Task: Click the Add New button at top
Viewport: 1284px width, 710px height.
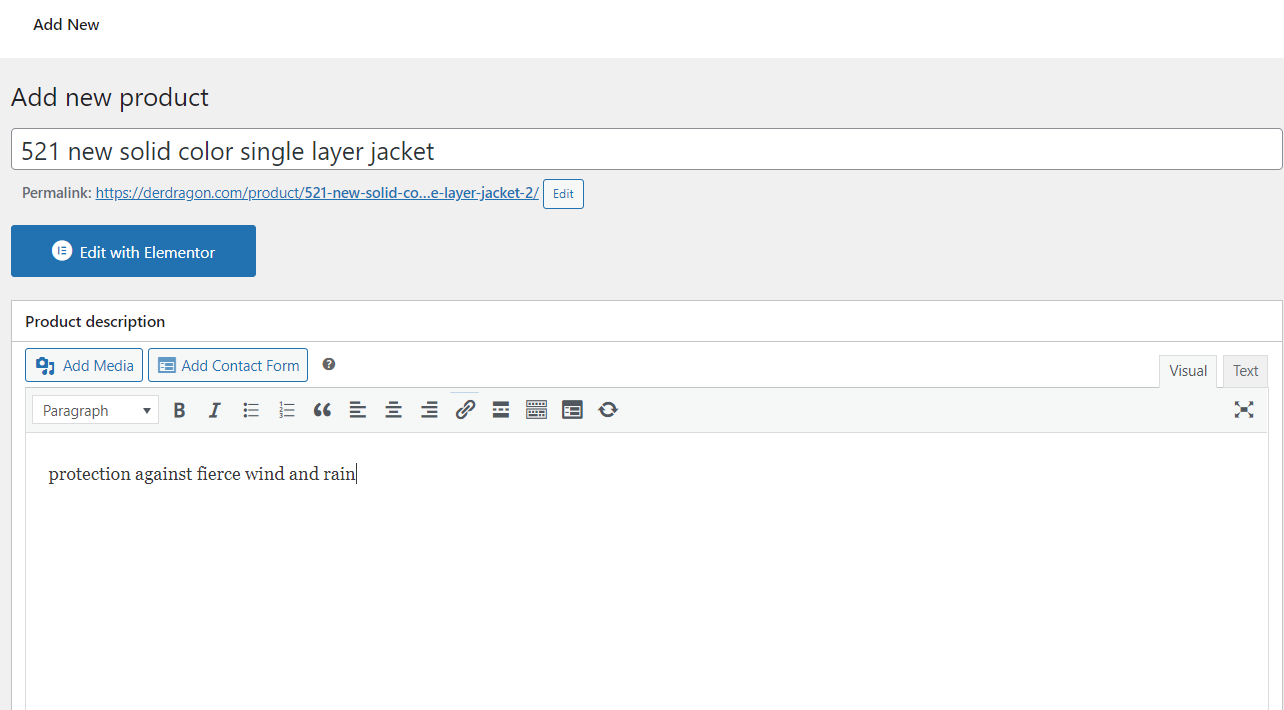Action: [66, 25]
